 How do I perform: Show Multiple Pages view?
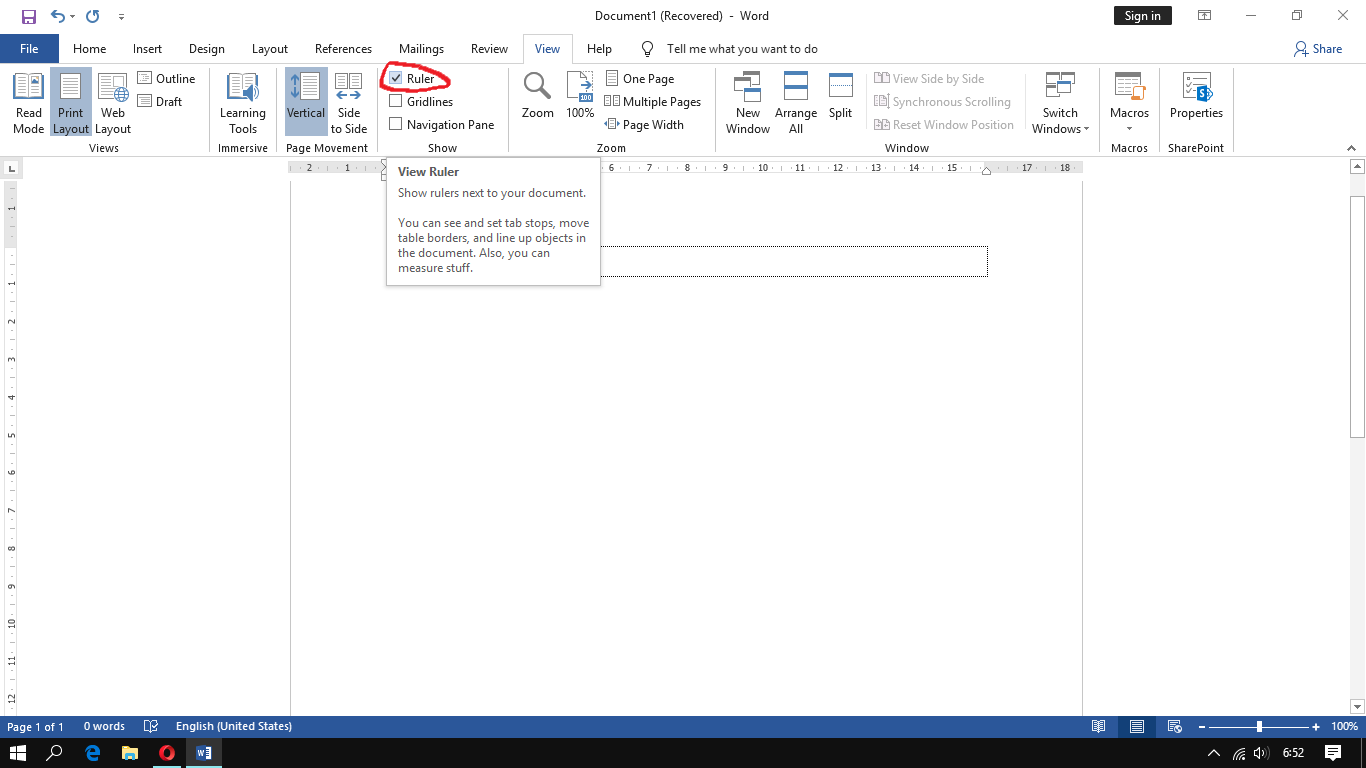click(x=653, y=101)
